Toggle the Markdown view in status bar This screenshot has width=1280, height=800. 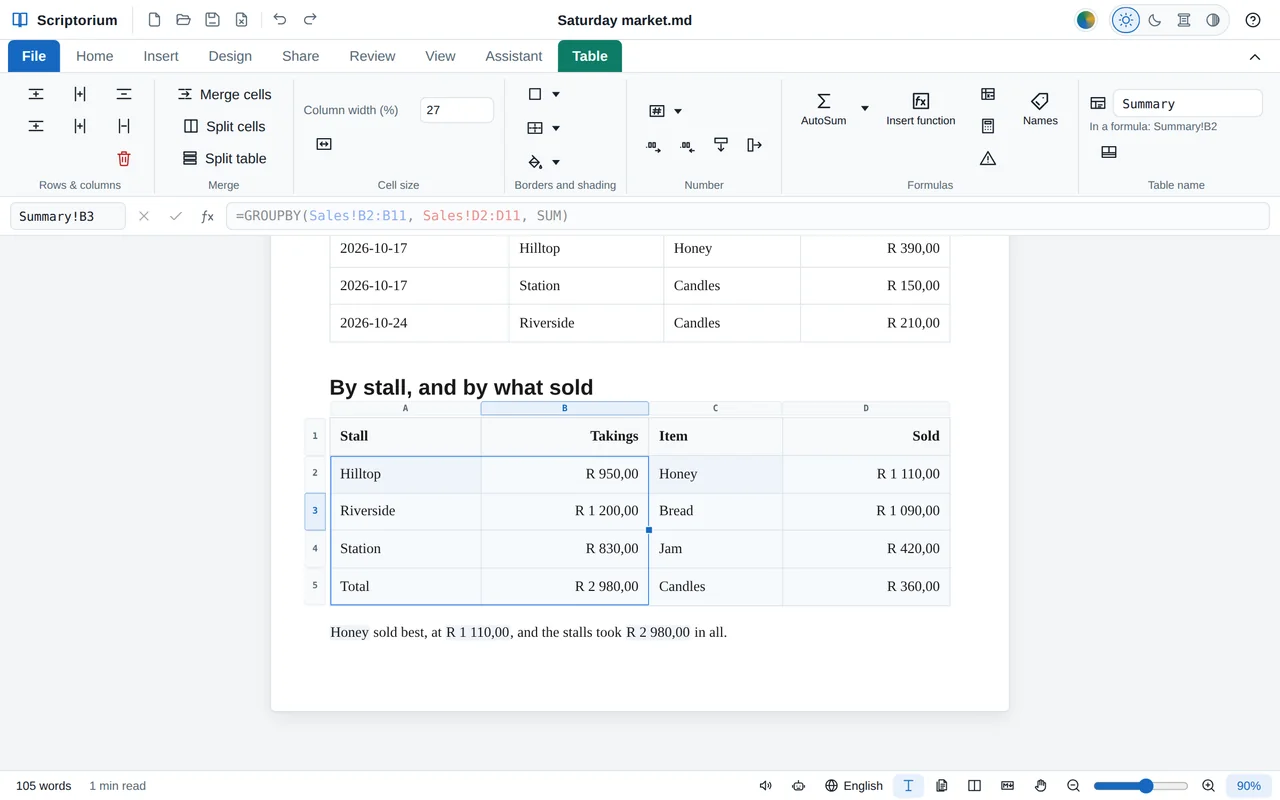(1007, 786)
